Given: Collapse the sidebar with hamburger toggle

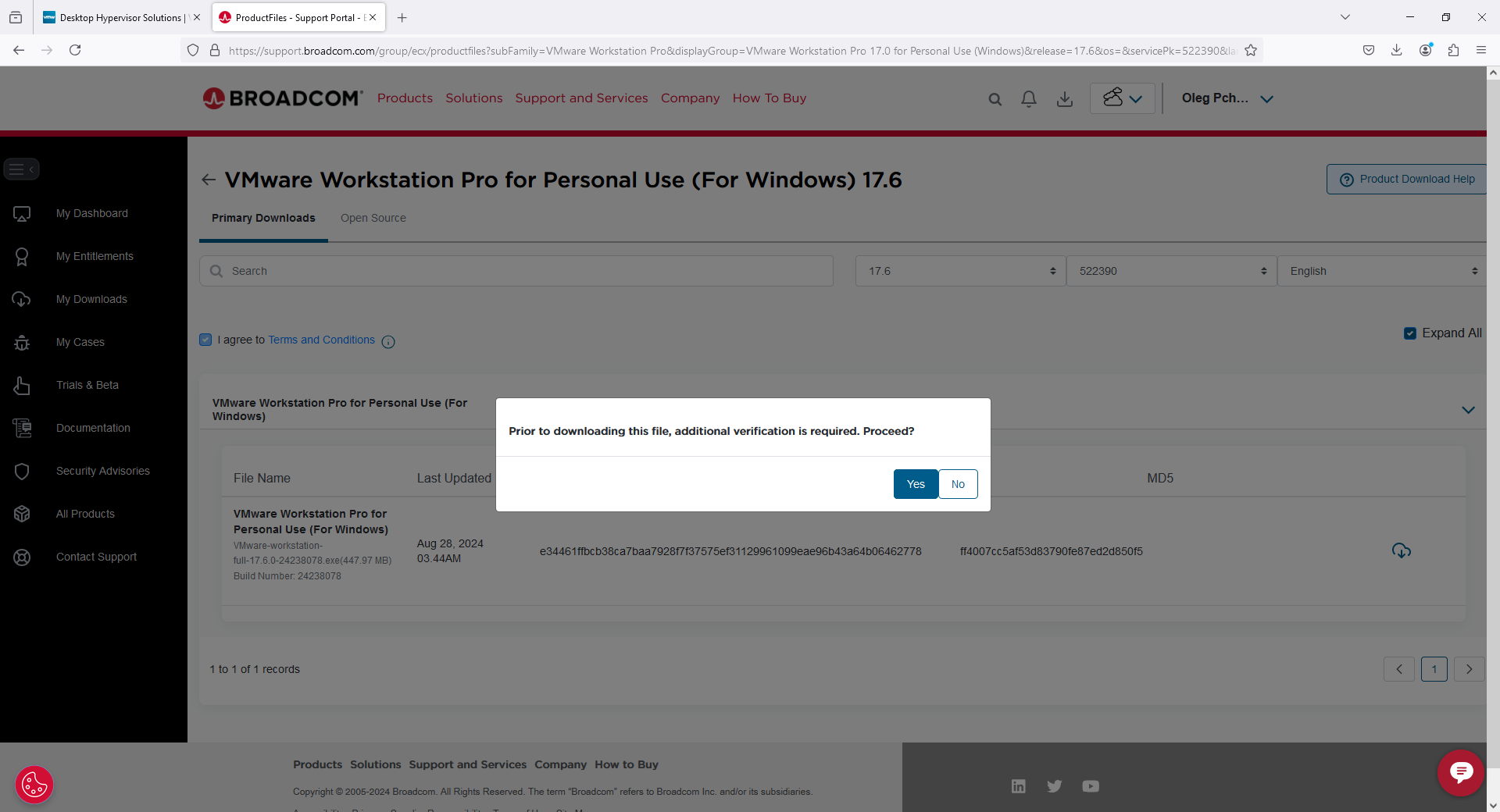Looking at the screenshot, I should point(21,169).
